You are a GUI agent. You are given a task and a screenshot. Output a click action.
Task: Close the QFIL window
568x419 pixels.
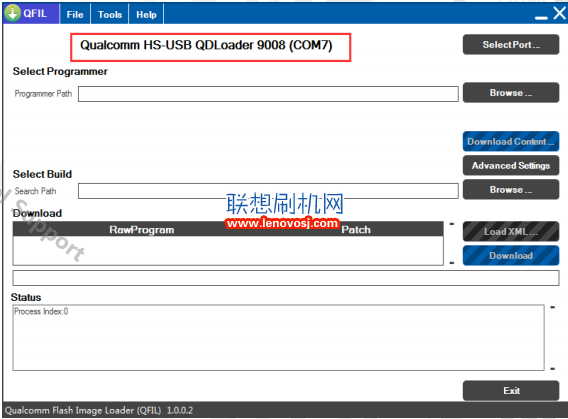click(x=560, y=13)
